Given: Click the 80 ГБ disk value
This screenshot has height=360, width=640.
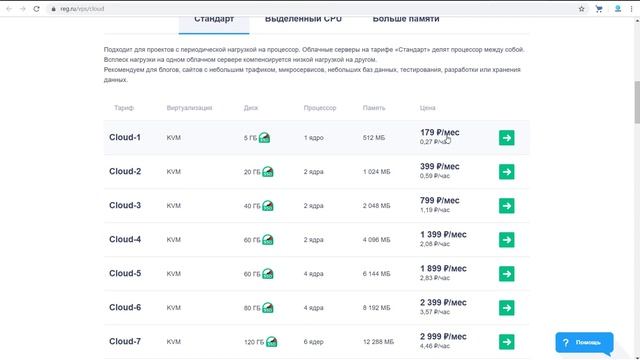Looking at the screenshot, I should (x=252, y=308).
